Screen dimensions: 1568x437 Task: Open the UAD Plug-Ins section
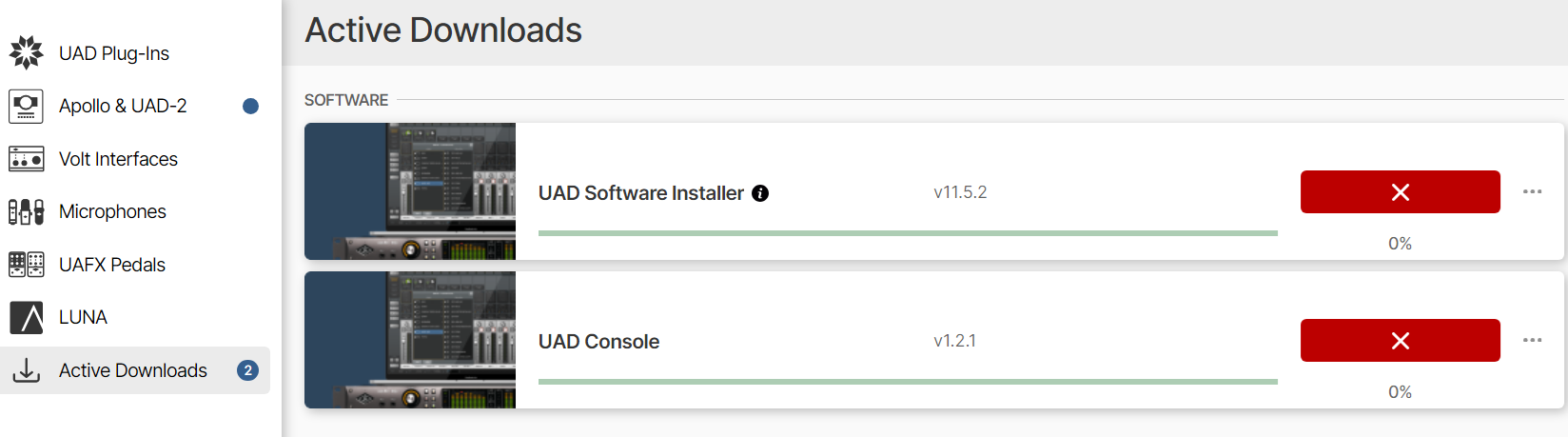114,53
